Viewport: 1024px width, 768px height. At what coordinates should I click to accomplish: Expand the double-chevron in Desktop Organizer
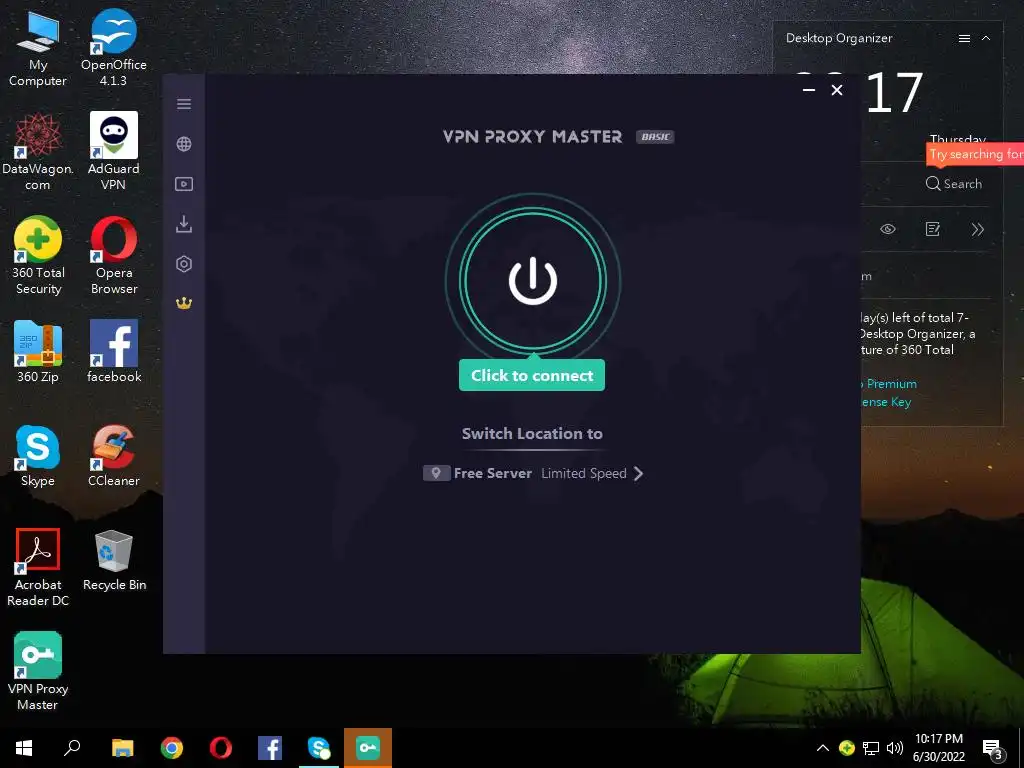tap(978, 229)
